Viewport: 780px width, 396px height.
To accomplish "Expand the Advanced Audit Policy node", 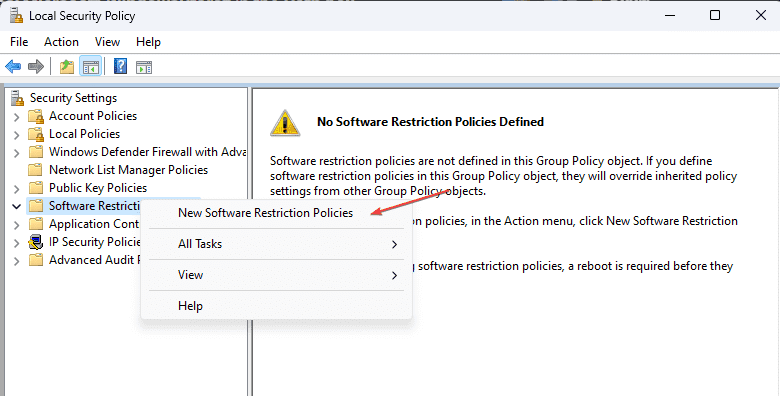I will [16, 261].
